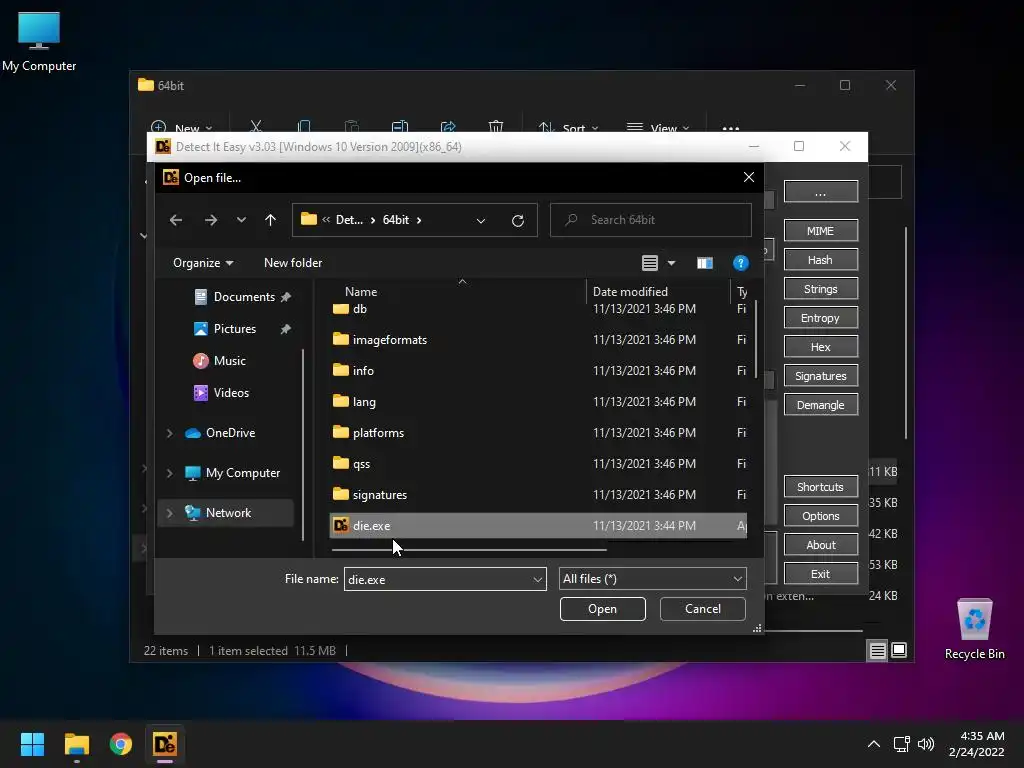Image resolution: width=1024 pixels, height=768 pixels.
Task: Close the Open file dialog with X
Action: [748, 177]
